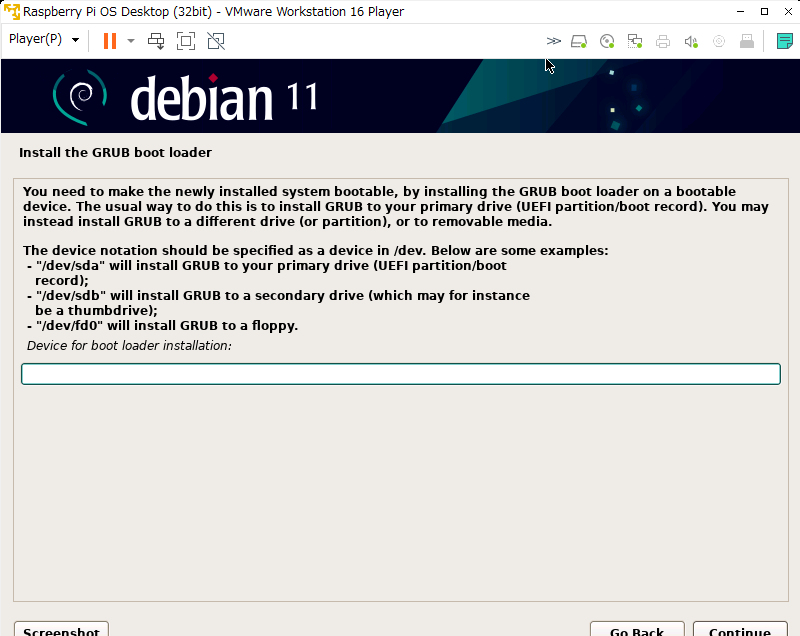Screen dimensions: 800x636
Task: Pause the virtual machine
Action: pyautogui.click(x=110, y=41)
